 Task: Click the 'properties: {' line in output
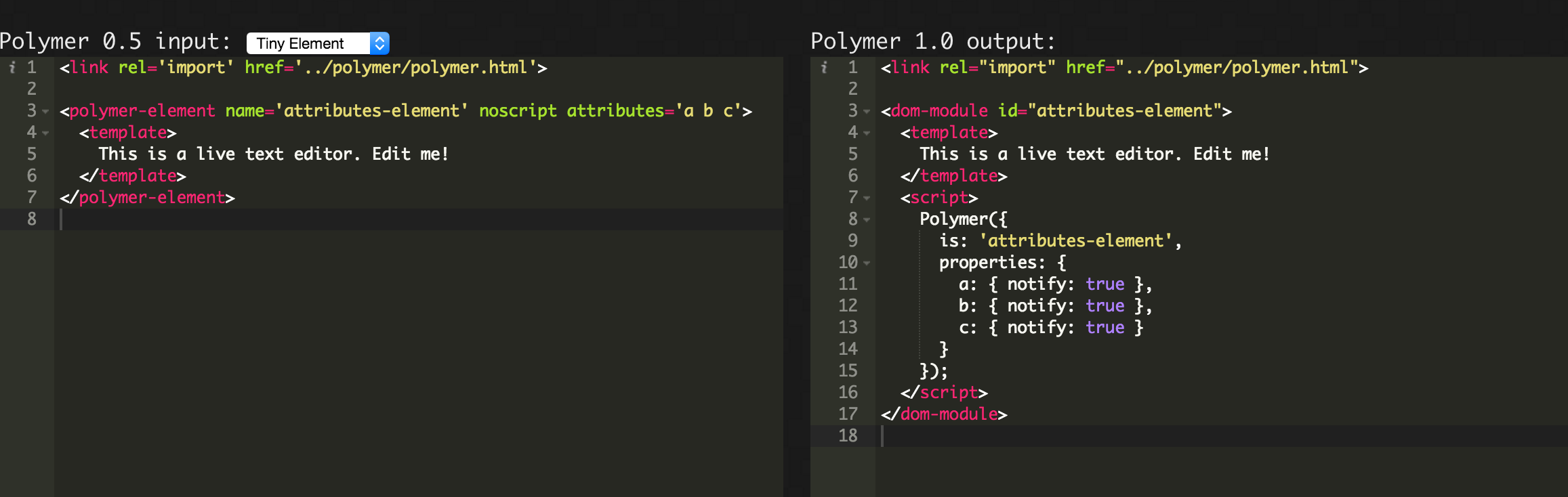coord(1003,262)
